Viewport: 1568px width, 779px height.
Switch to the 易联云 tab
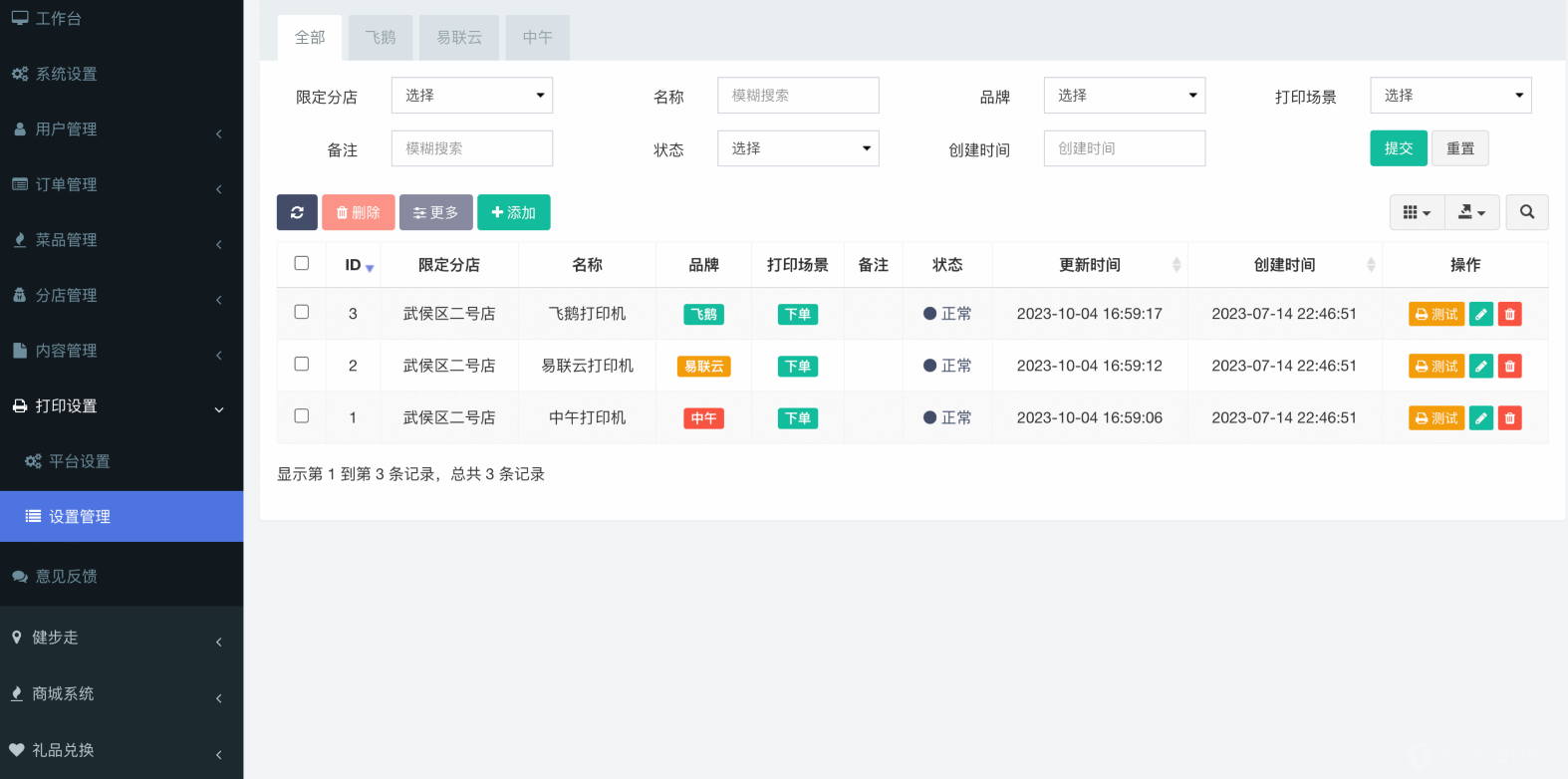[458, 38]
